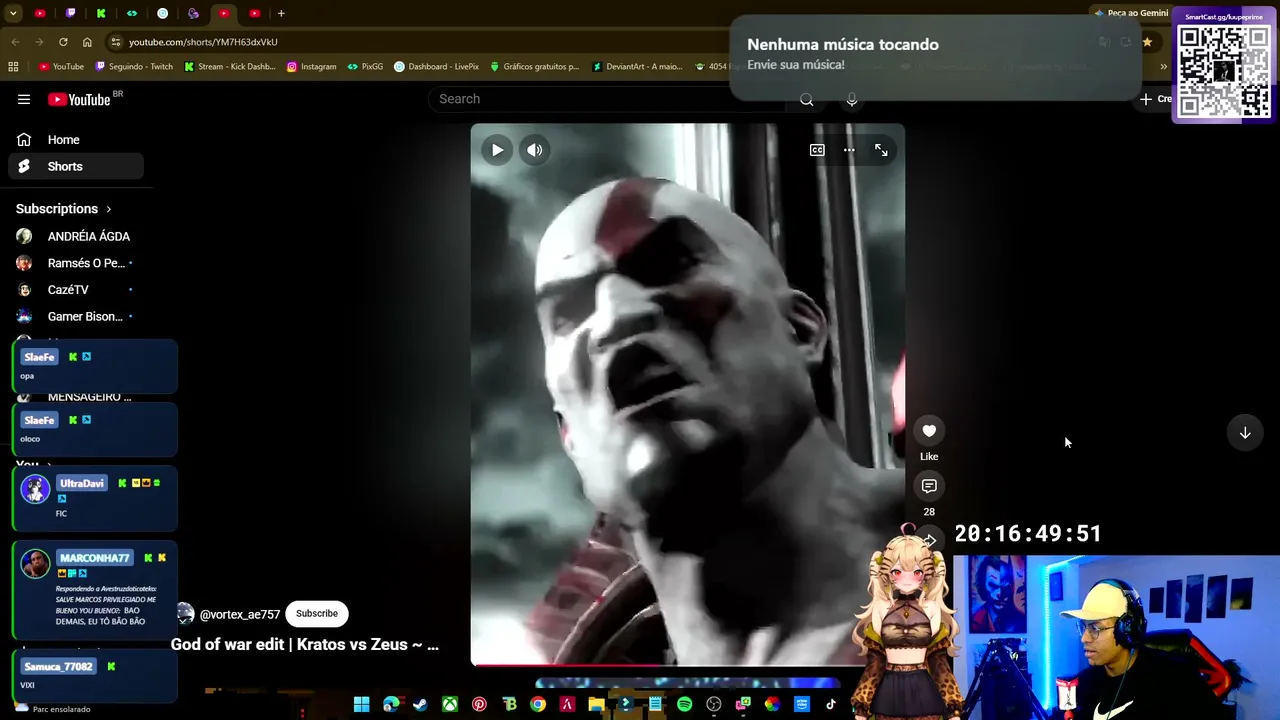
Task: Enter fullscreen for the Short
Action: point(881,150)
